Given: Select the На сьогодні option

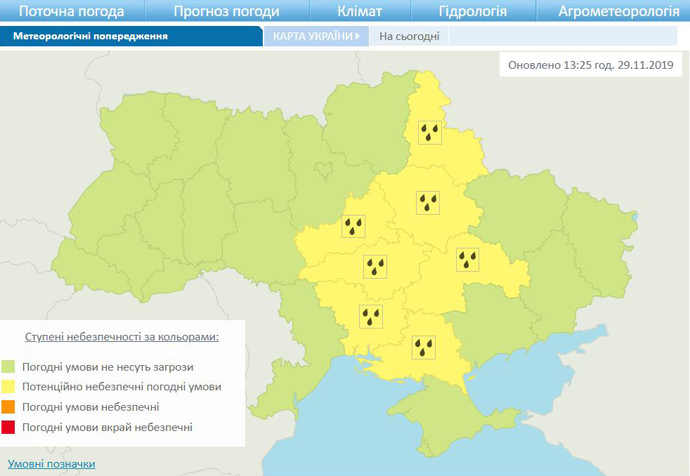Looking at the screenshot, I should 401,36.
